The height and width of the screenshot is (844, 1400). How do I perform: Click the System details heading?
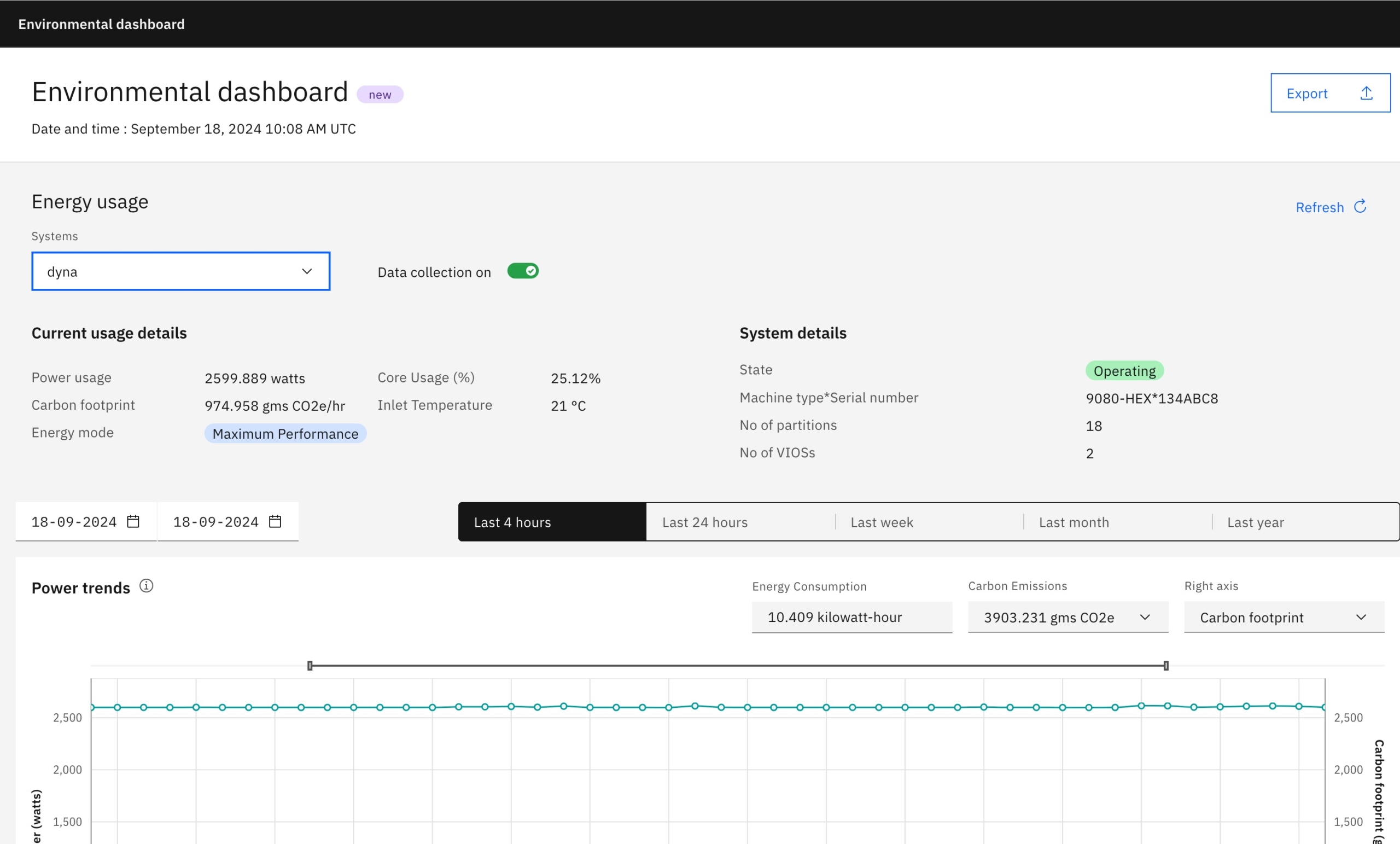792,333
